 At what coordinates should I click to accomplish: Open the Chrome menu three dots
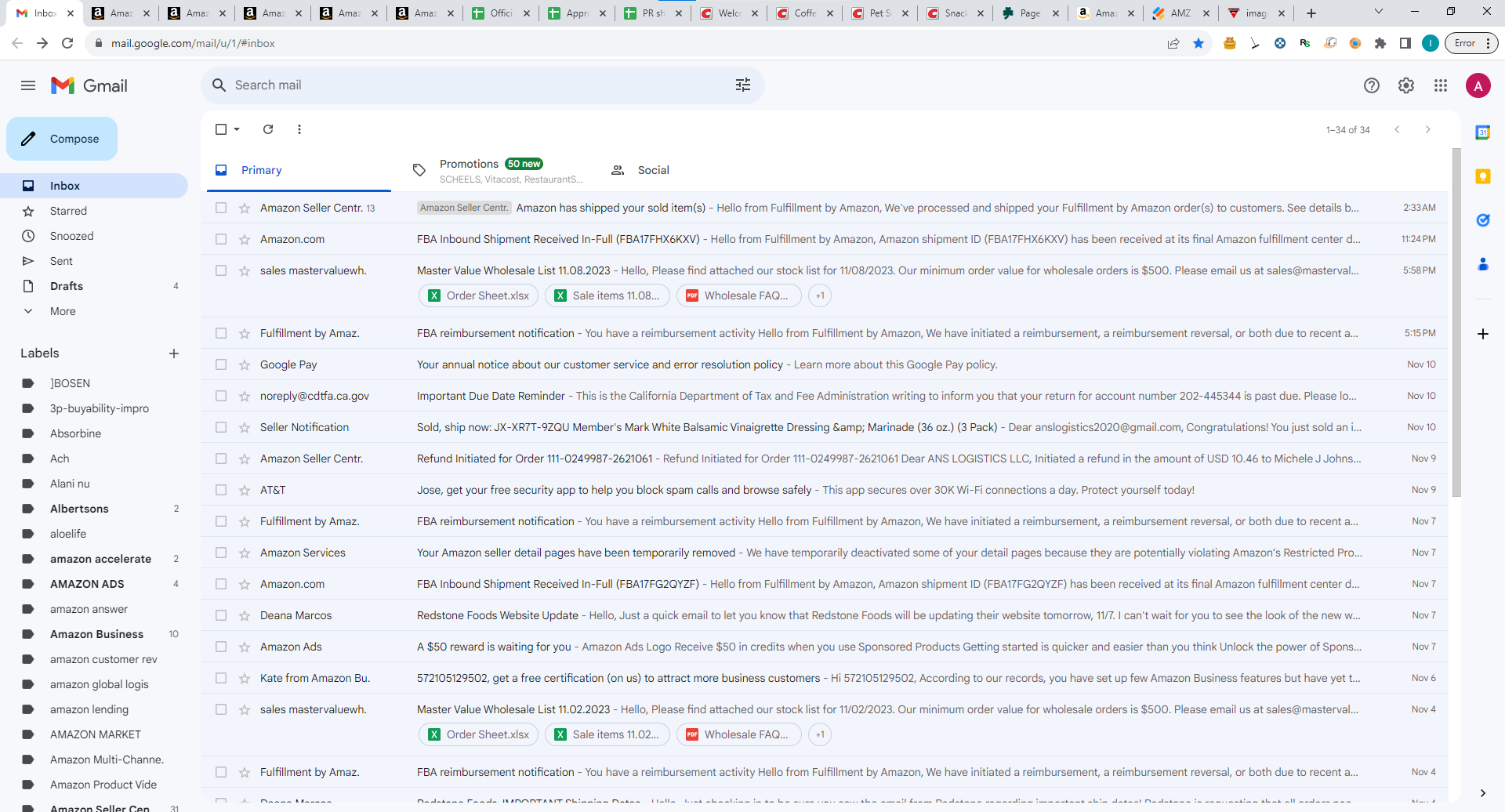coord(1488,43)
